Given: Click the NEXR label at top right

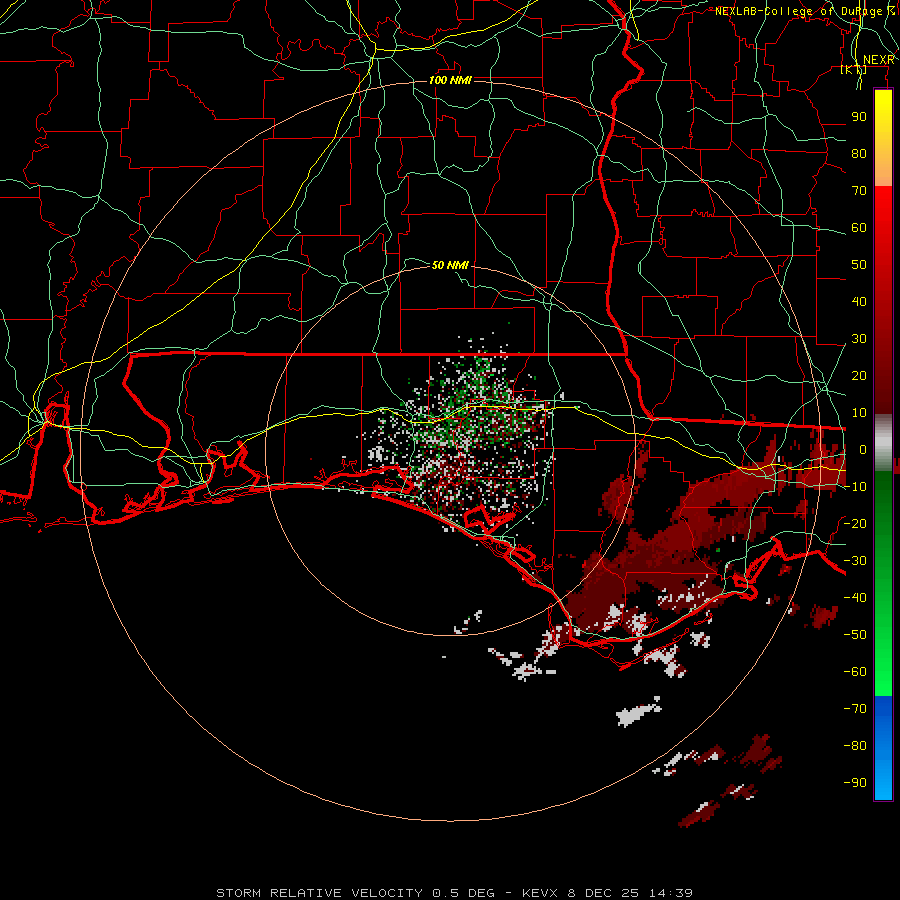Looking at the screenshot, I should pos(878,60).
